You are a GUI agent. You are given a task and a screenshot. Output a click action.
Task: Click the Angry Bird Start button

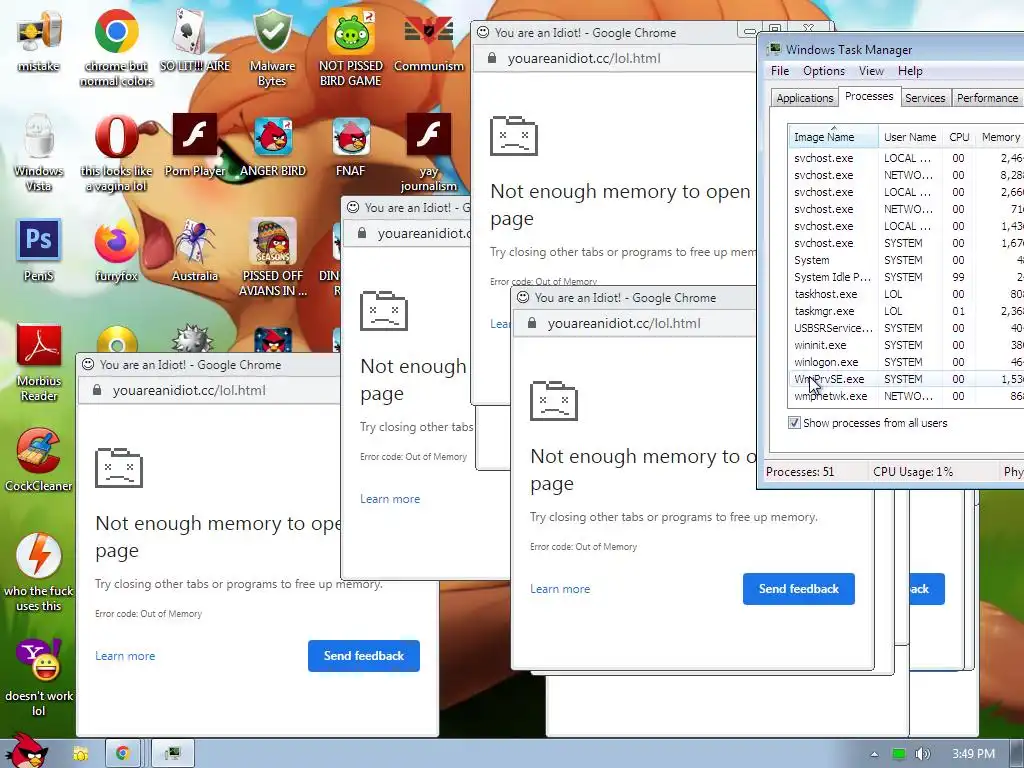26,752
